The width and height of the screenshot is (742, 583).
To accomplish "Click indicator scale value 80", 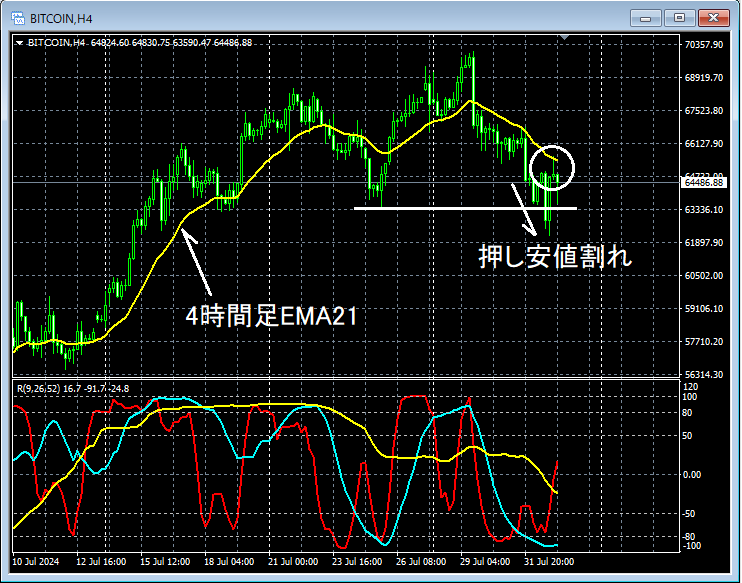I will (x=689, y=413).
